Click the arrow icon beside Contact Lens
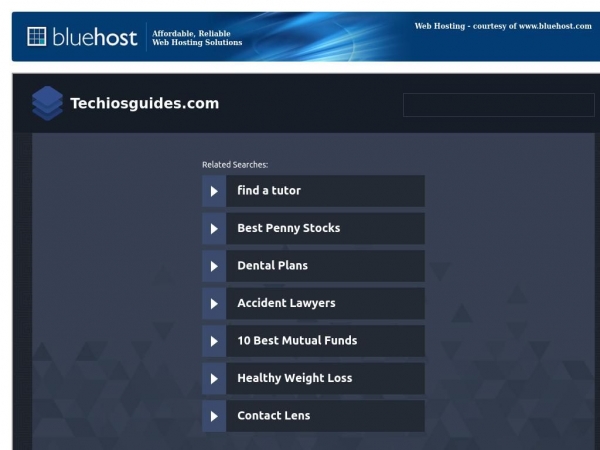Viewport: 600px width, 450px height. 214,416
